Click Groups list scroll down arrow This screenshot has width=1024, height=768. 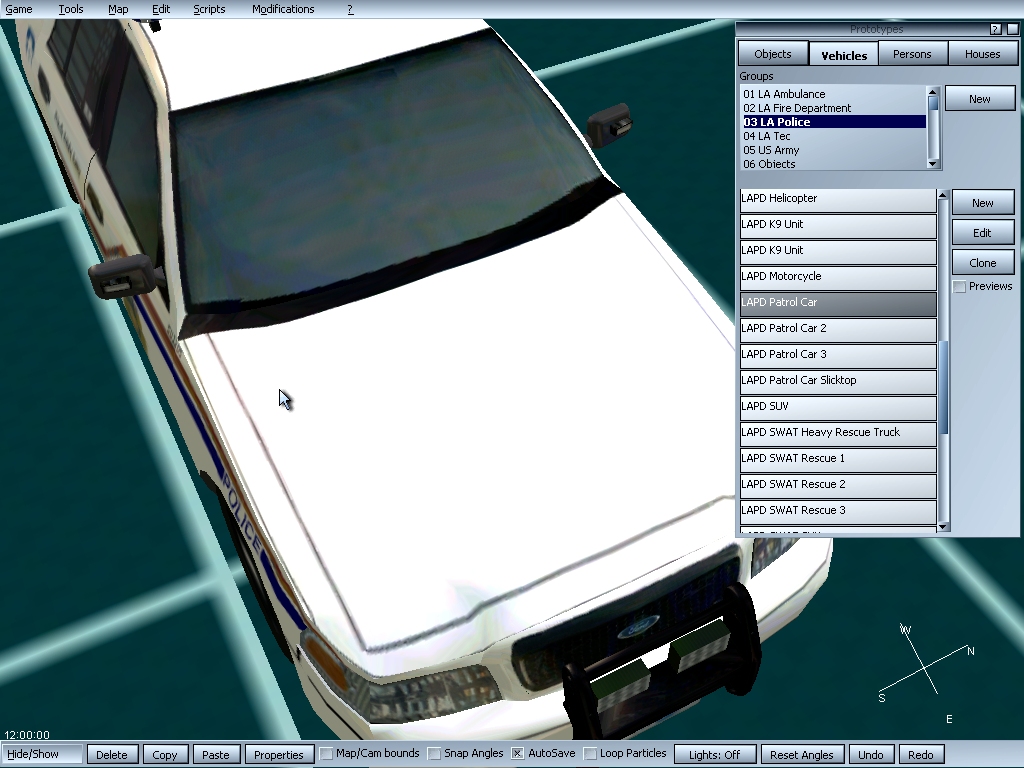(933, 164)
